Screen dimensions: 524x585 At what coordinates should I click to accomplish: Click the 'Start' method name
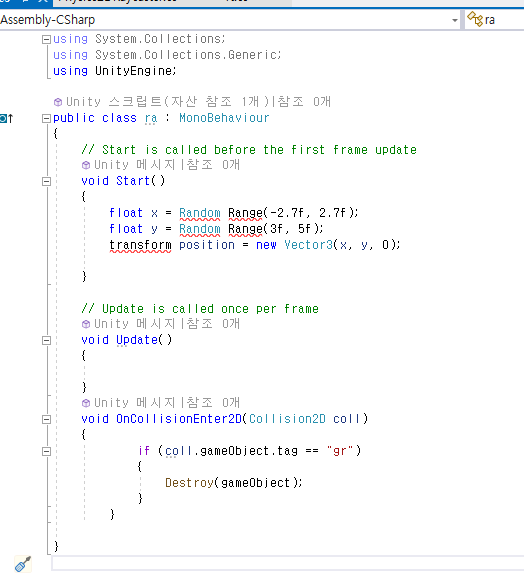133,181
